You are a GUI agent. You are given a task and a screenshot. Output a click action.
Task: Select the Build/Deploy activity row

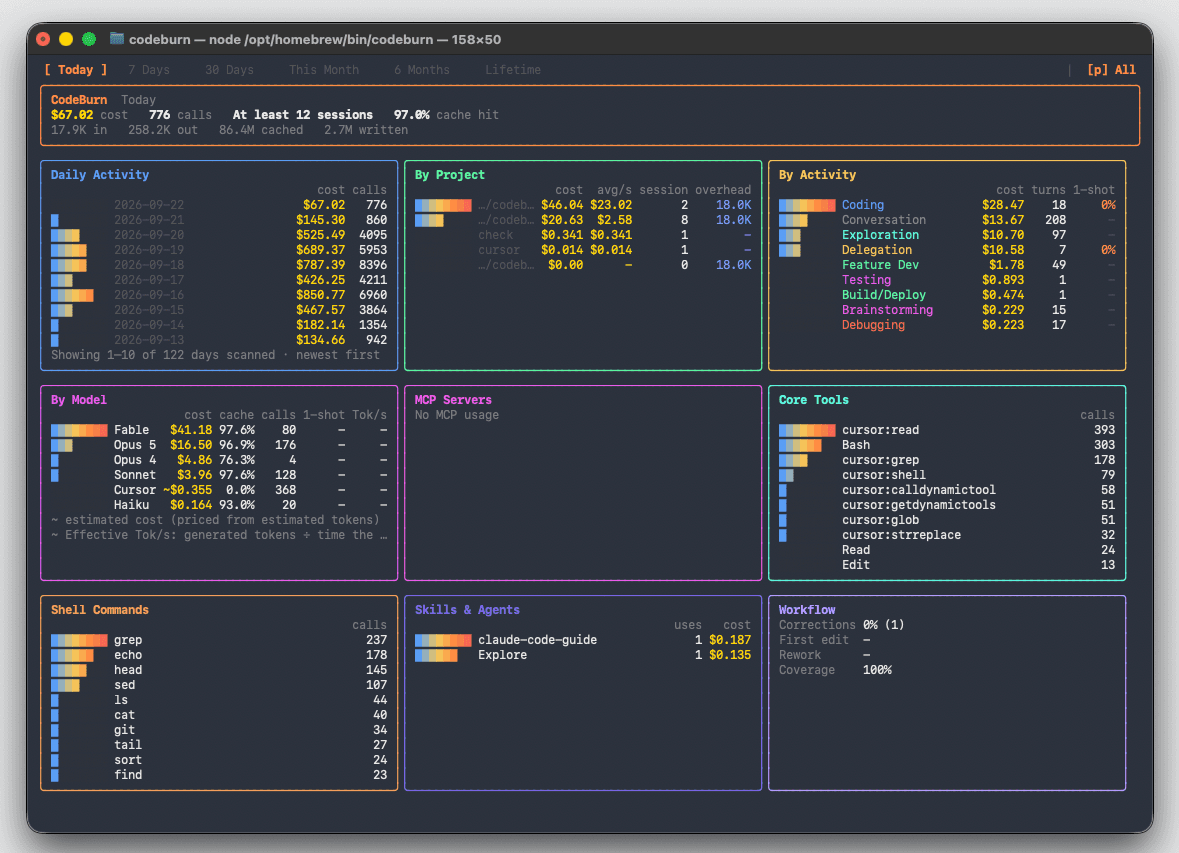pos(947,296)
